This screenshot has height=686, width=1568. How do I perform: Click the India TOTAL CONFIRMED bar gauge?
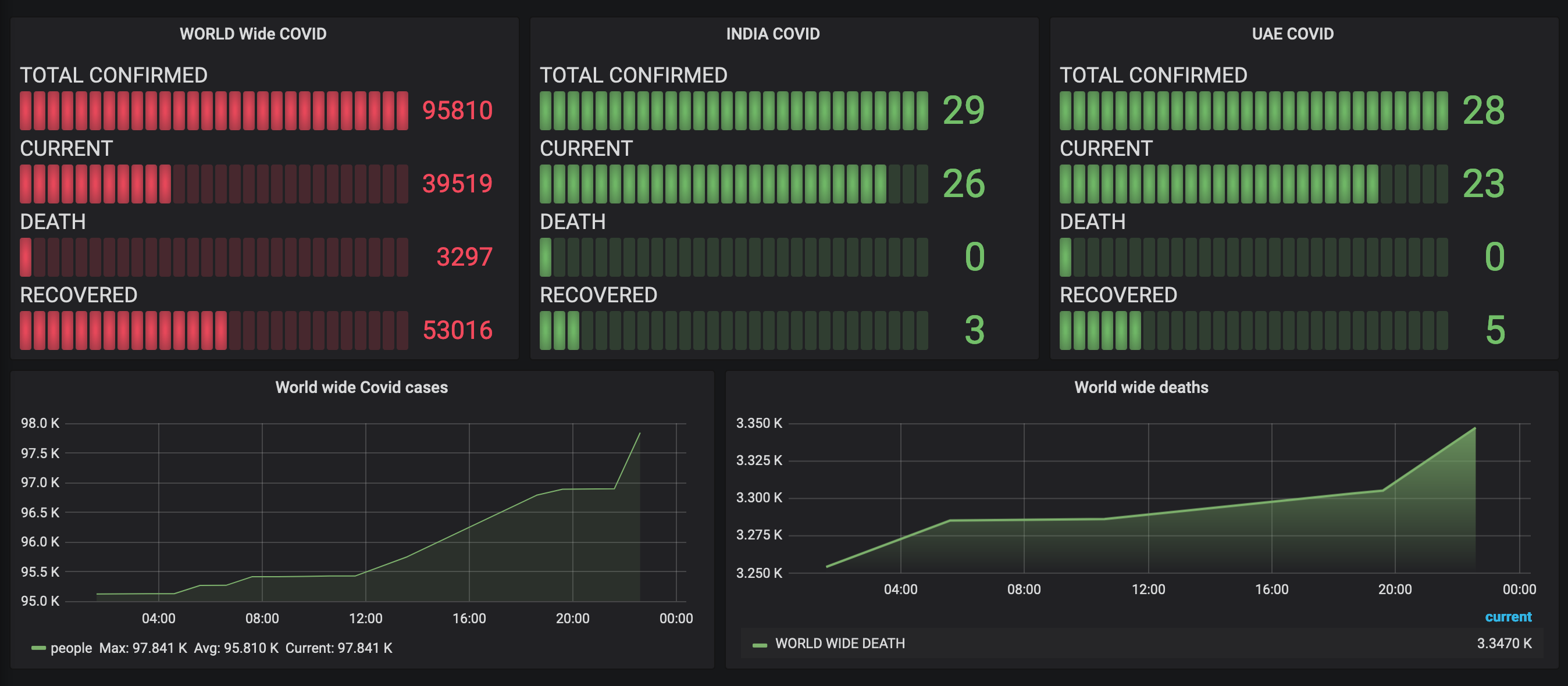(x=733, y=110)
